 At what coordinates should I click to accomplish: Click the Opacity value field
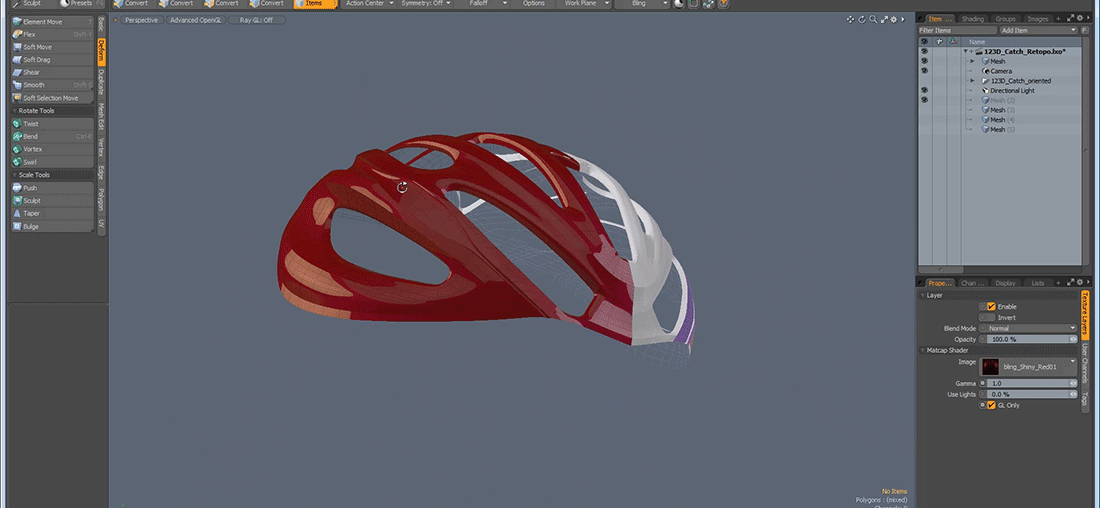point(1028,339)
